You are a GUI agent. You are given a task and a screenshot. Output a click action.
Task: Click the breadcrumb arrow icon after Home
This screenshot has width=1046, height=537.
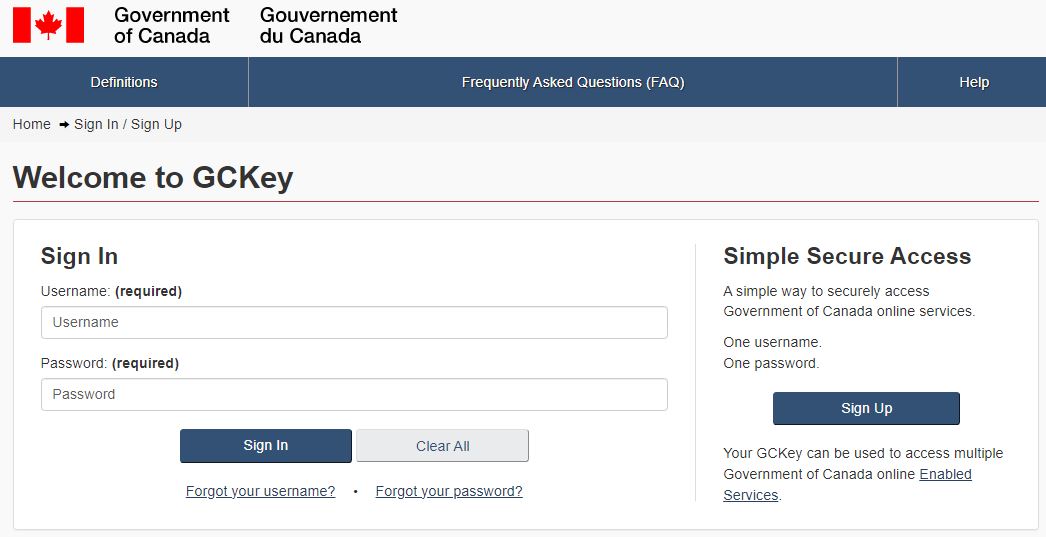(x=64, y=124)
